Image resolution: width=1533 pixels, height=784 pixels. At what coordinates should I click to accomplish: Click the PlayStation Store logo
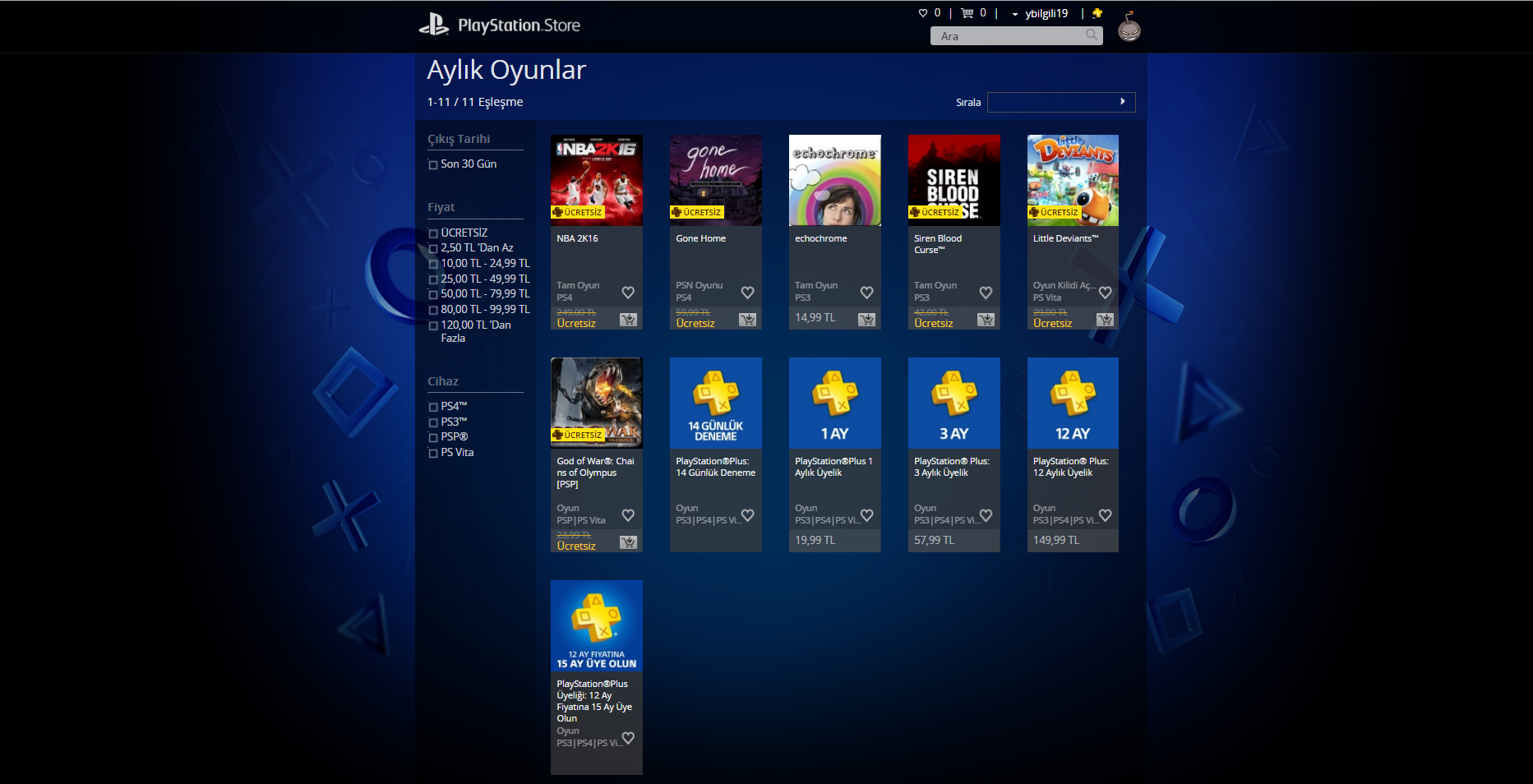tap(499, 25)
